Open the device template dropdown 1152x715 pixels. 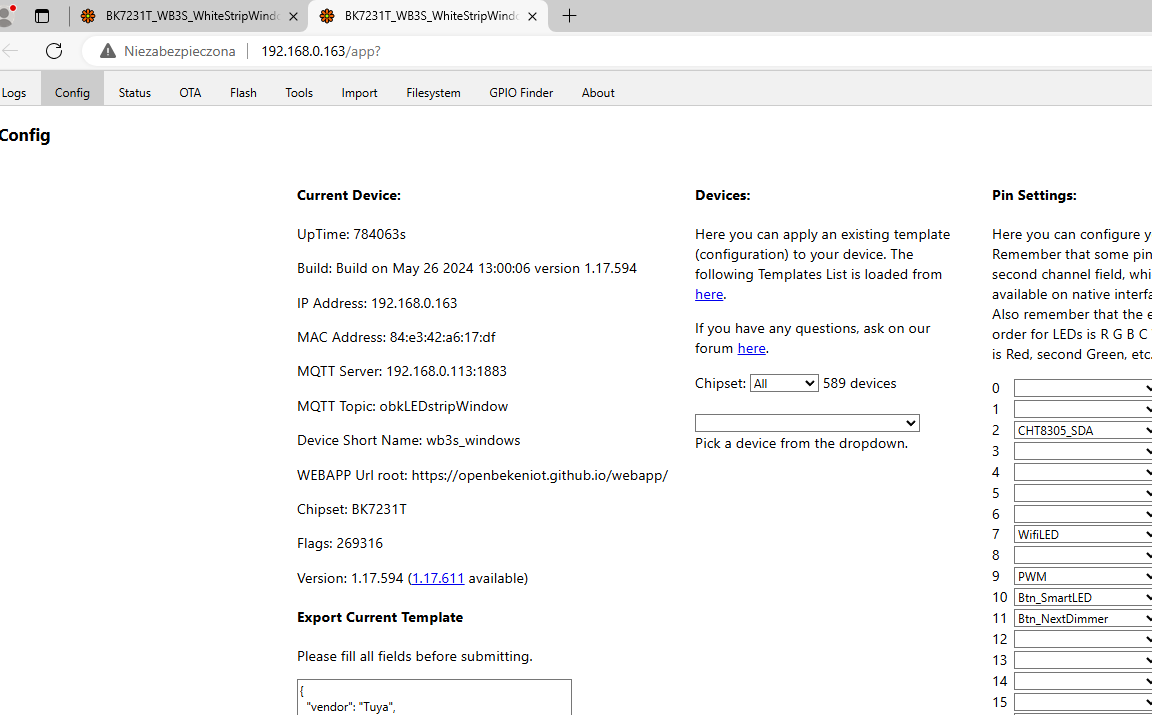coord(807,423)
